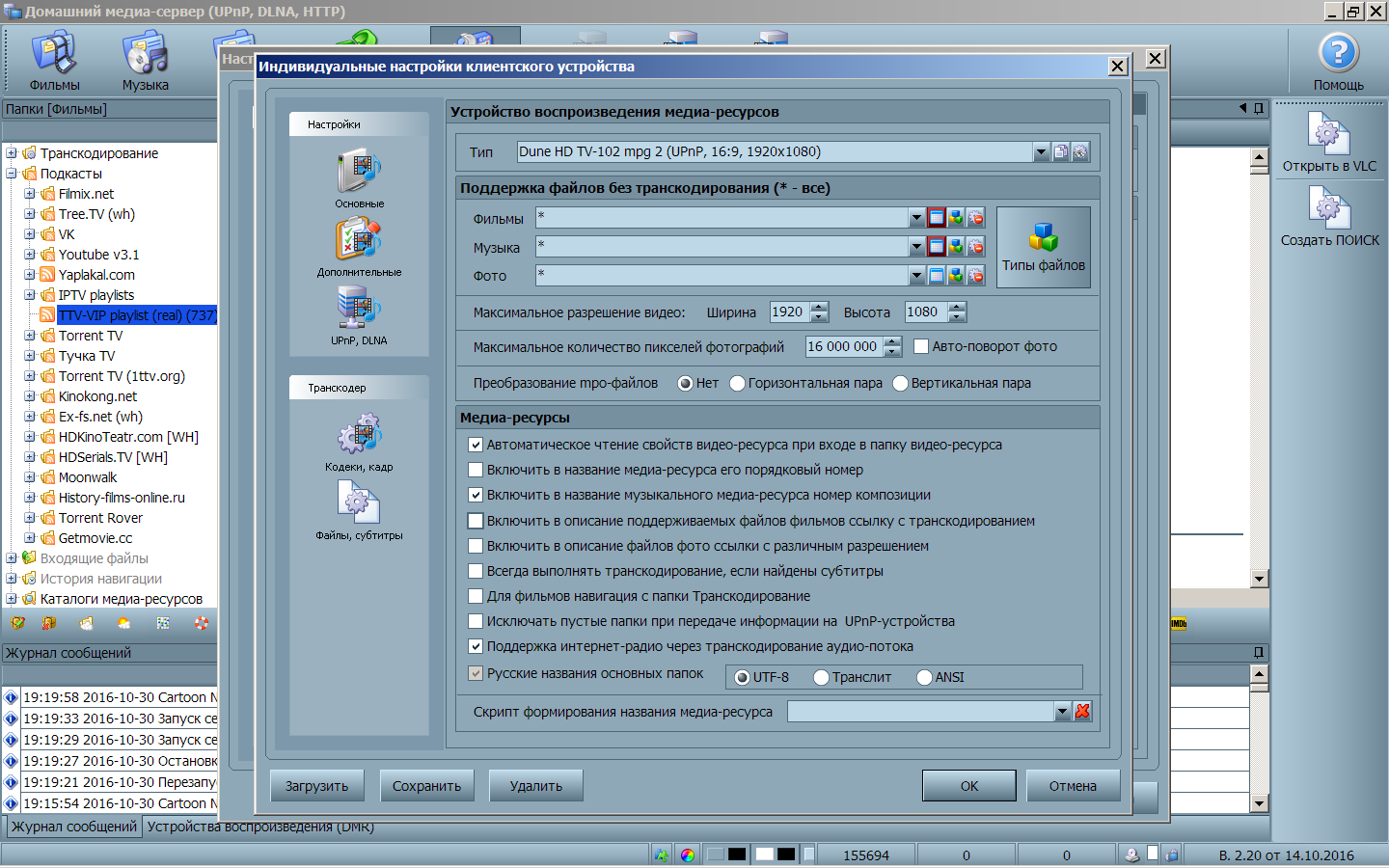Clear the script field with red X icon
Screen dimensions: 1389x868
point(1082,712)
